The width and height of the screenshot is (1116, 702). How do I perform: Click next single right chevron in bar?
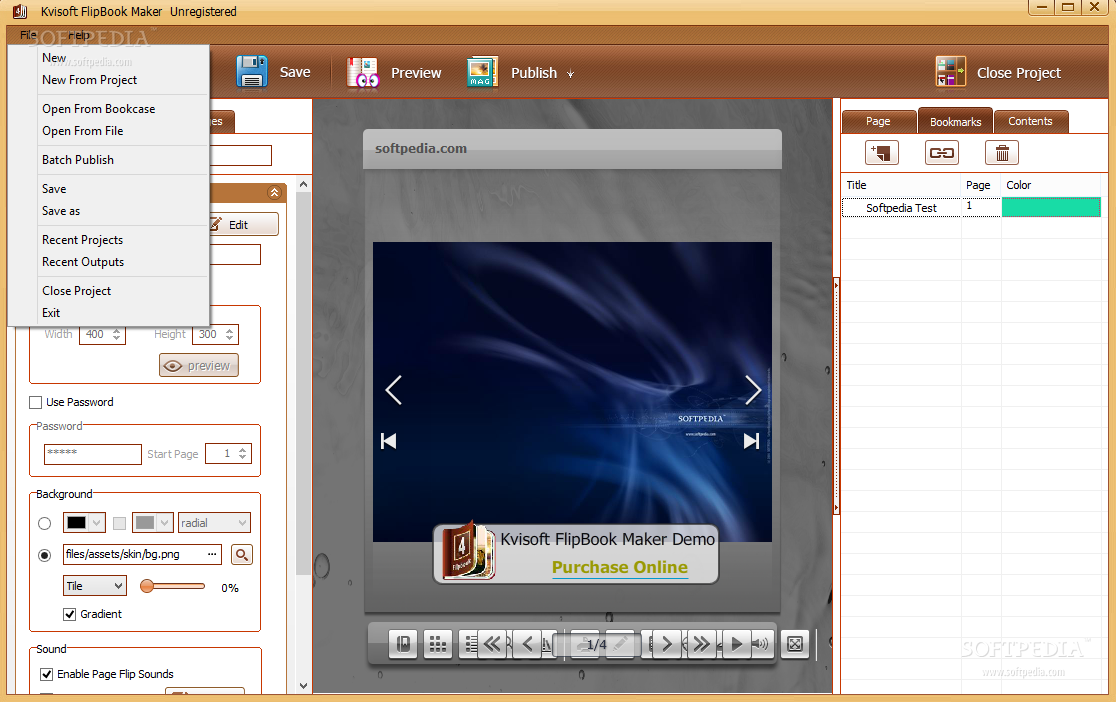pyautogui.click(x=667, y=644)
